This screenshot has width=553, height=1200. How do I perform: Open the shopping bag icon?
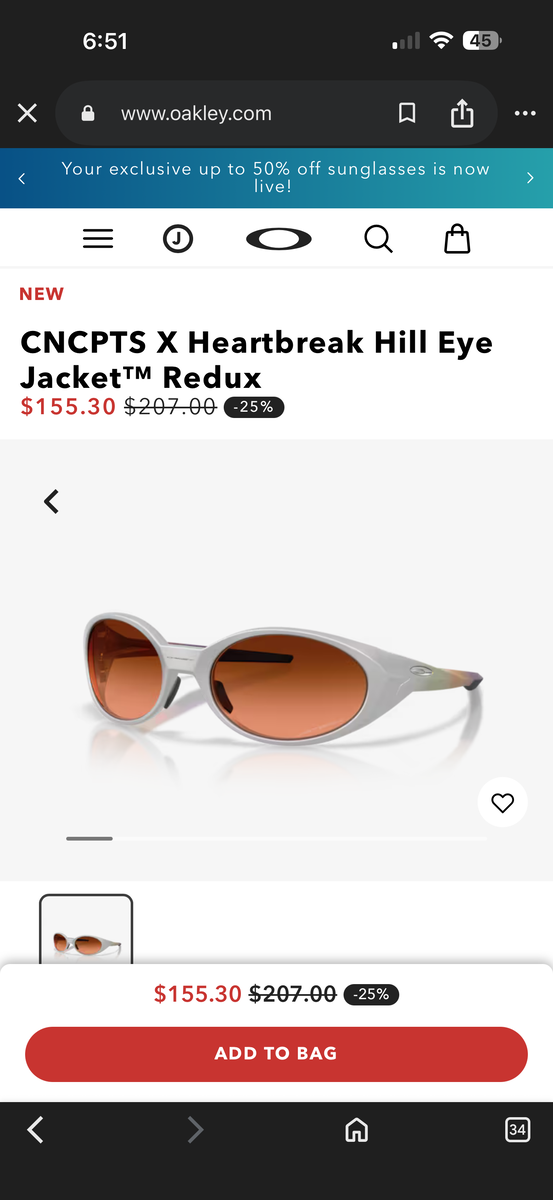pos(457,239)
